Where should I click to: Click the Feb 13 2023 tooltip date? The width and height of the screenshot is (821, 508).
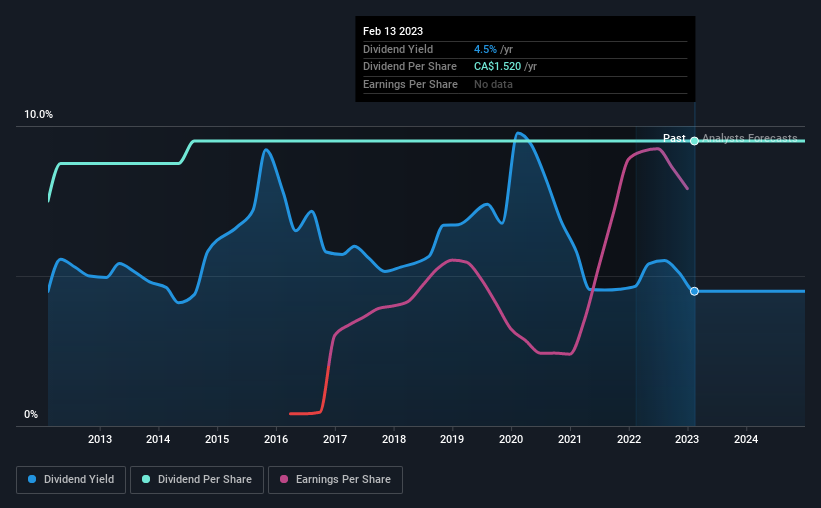point(393,31)
